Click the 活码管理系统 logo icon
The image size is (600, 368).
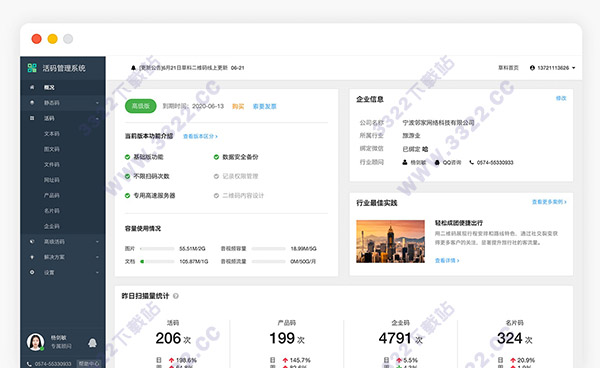tap(32, 68)
